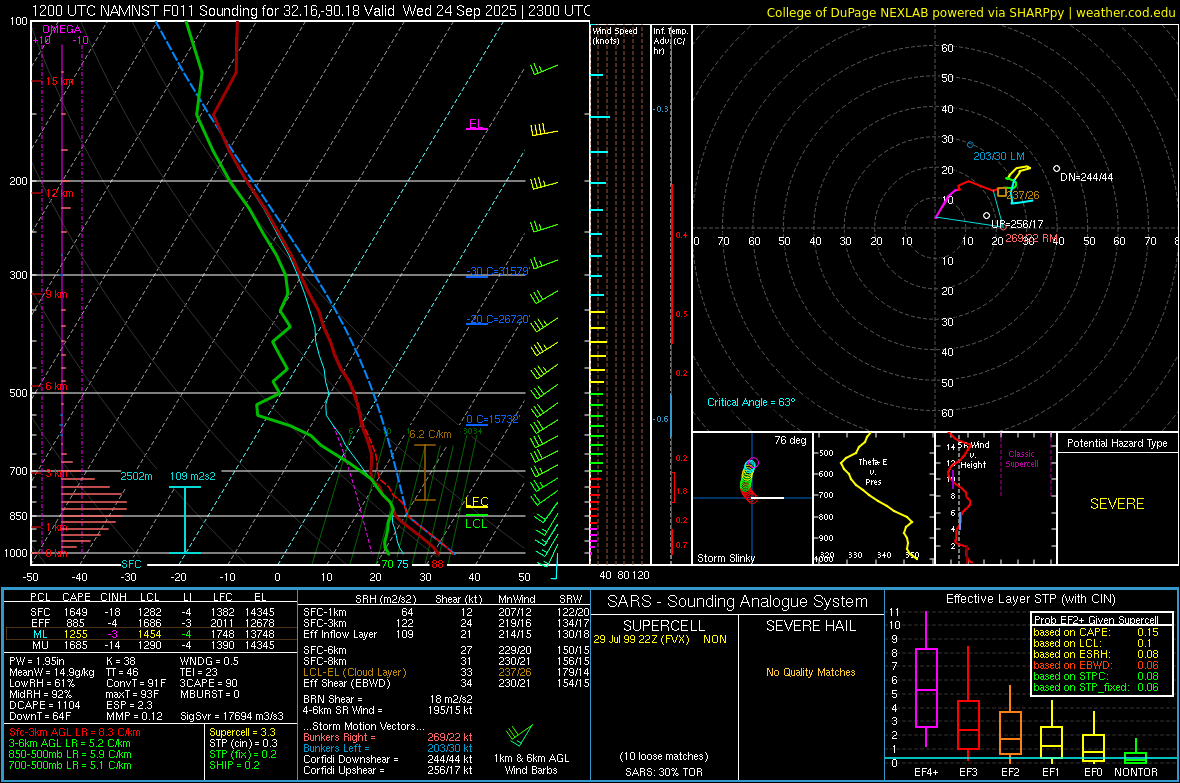Click the '2502m' inflow layer label
Image resolution: width=1180 pixels, height=783 pixels.
[x=136, y=477]
